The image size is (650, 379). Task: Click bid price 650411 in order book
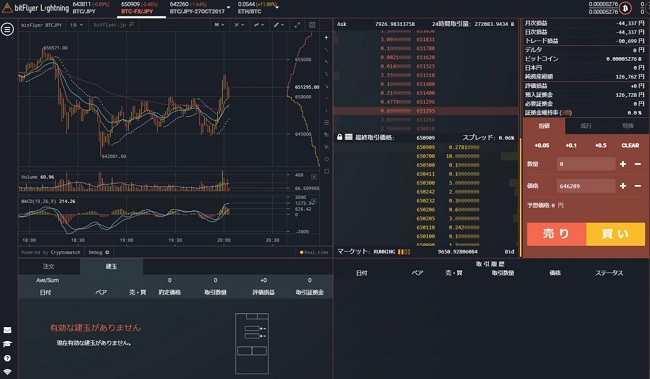point(425,174)
